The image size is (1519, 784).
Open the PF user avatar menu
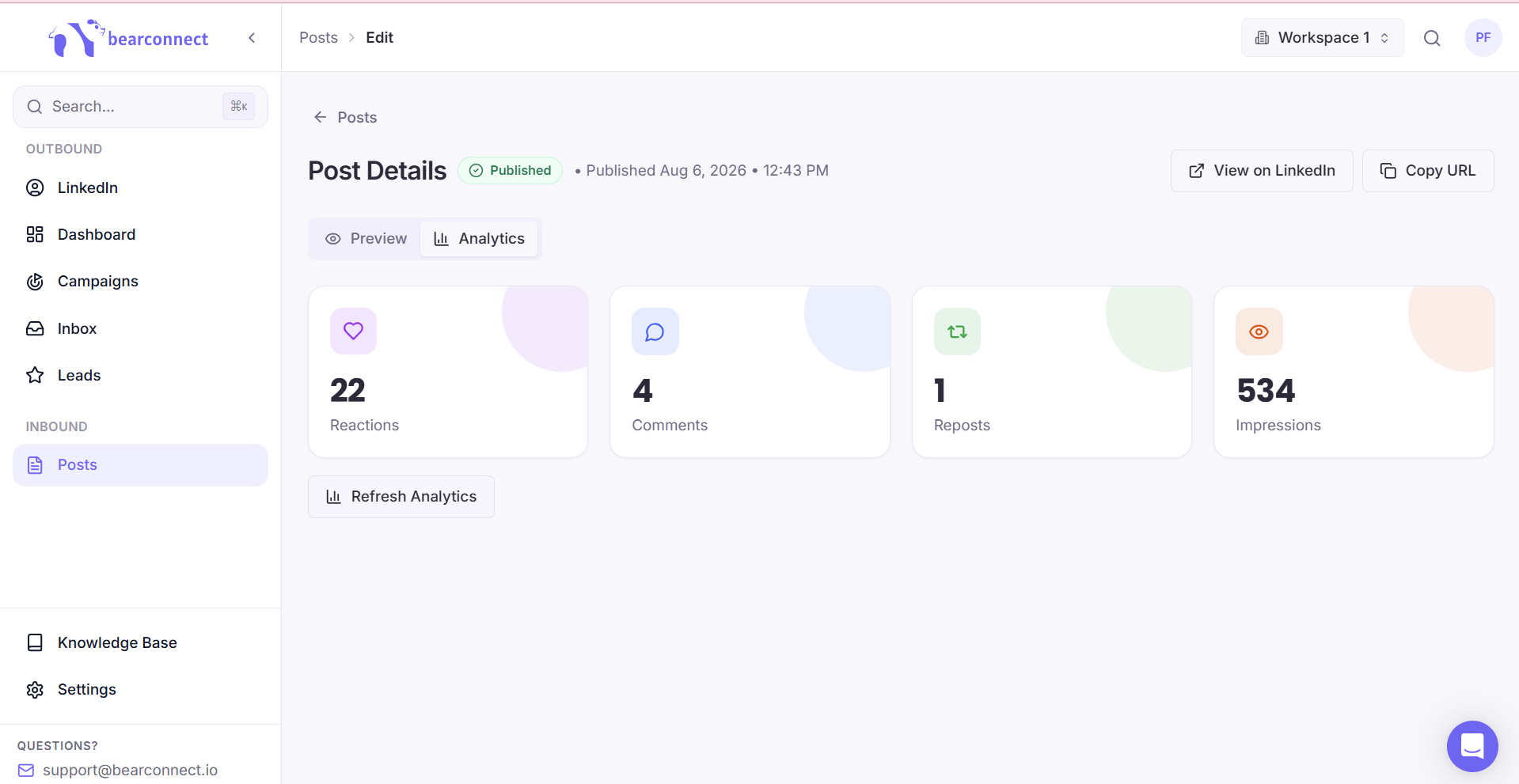[1483, 38]
